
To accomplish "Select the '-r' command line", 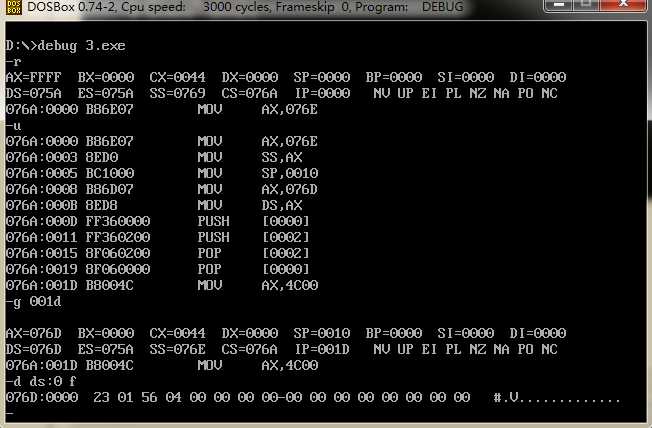I will 13,62.
